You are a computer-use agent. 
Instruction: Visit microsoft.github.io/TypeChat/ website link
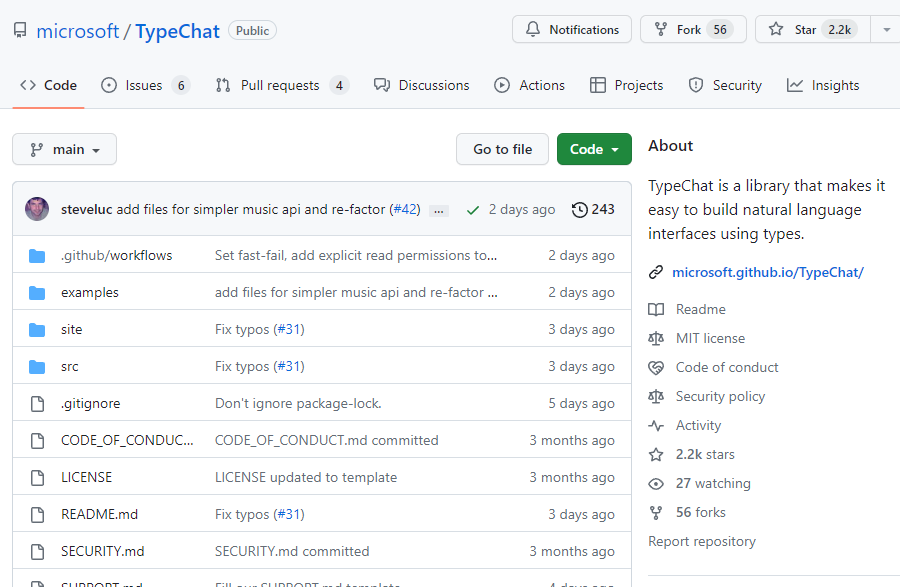click(767, 272)
